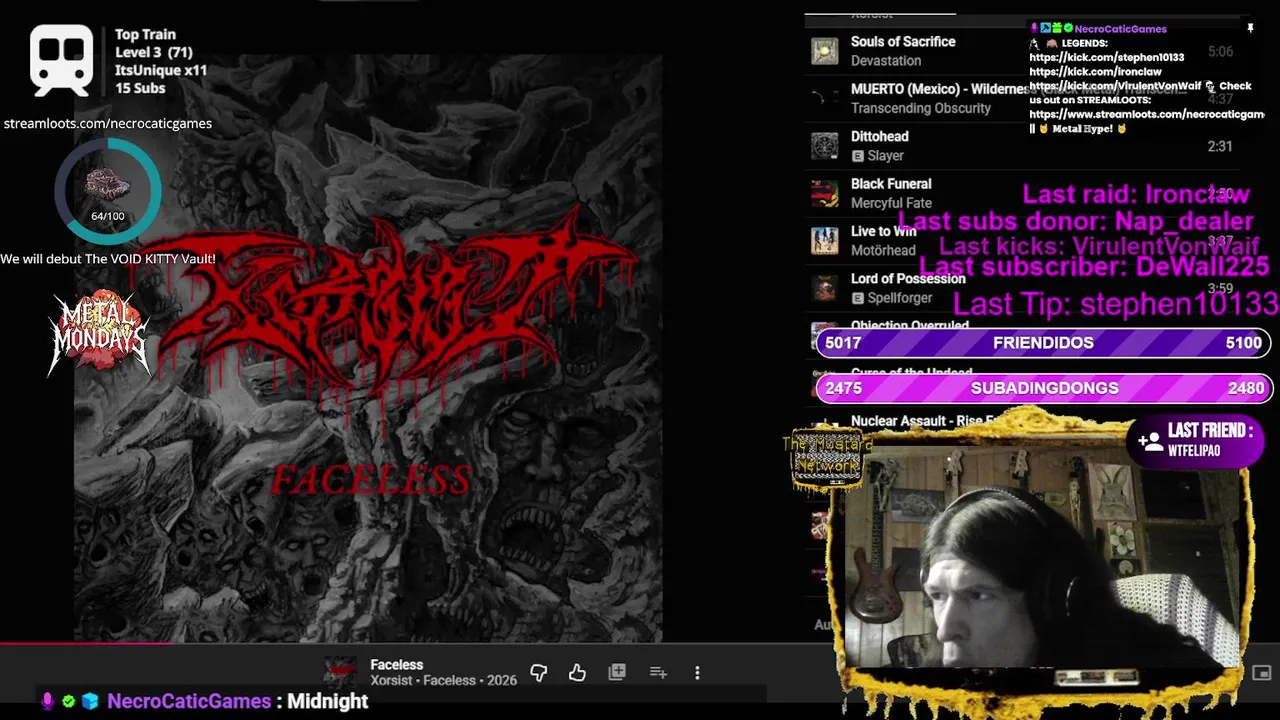Screen dimensions: 1280x720
Task: Click the FRIENDIDOS goal bar
Action: (x=1043, y=343)
